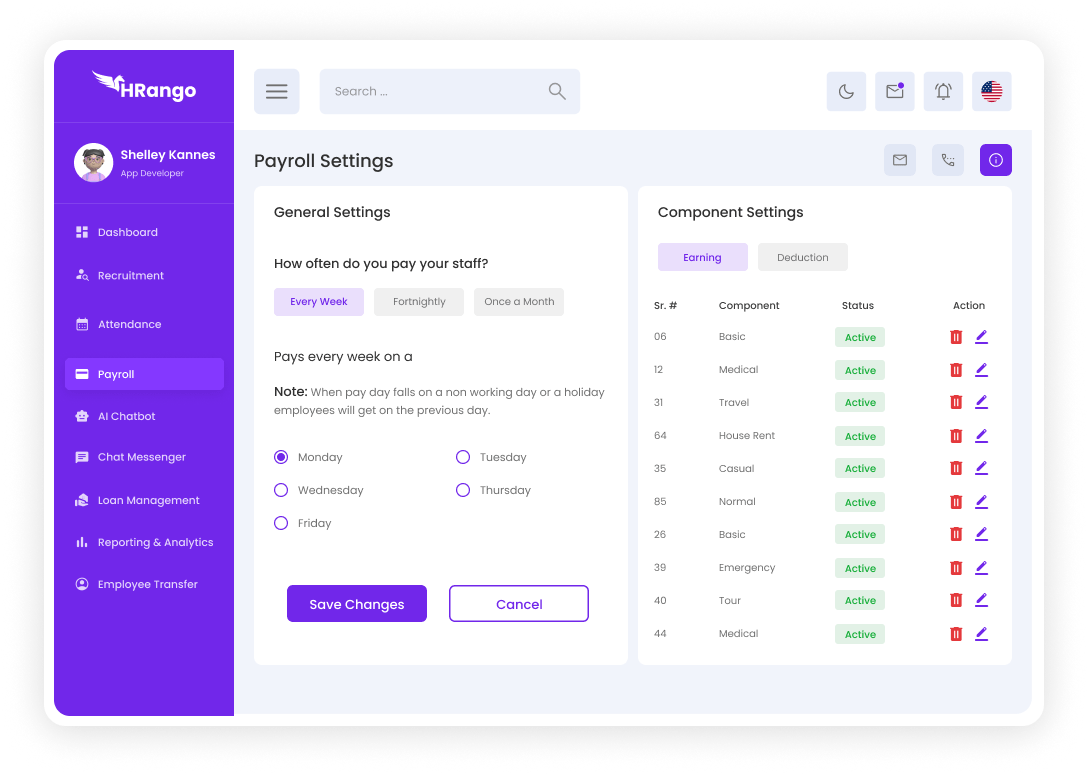Toggle dark mode with the moon icon
The image size is (1088, 774).
click(846, 92)
